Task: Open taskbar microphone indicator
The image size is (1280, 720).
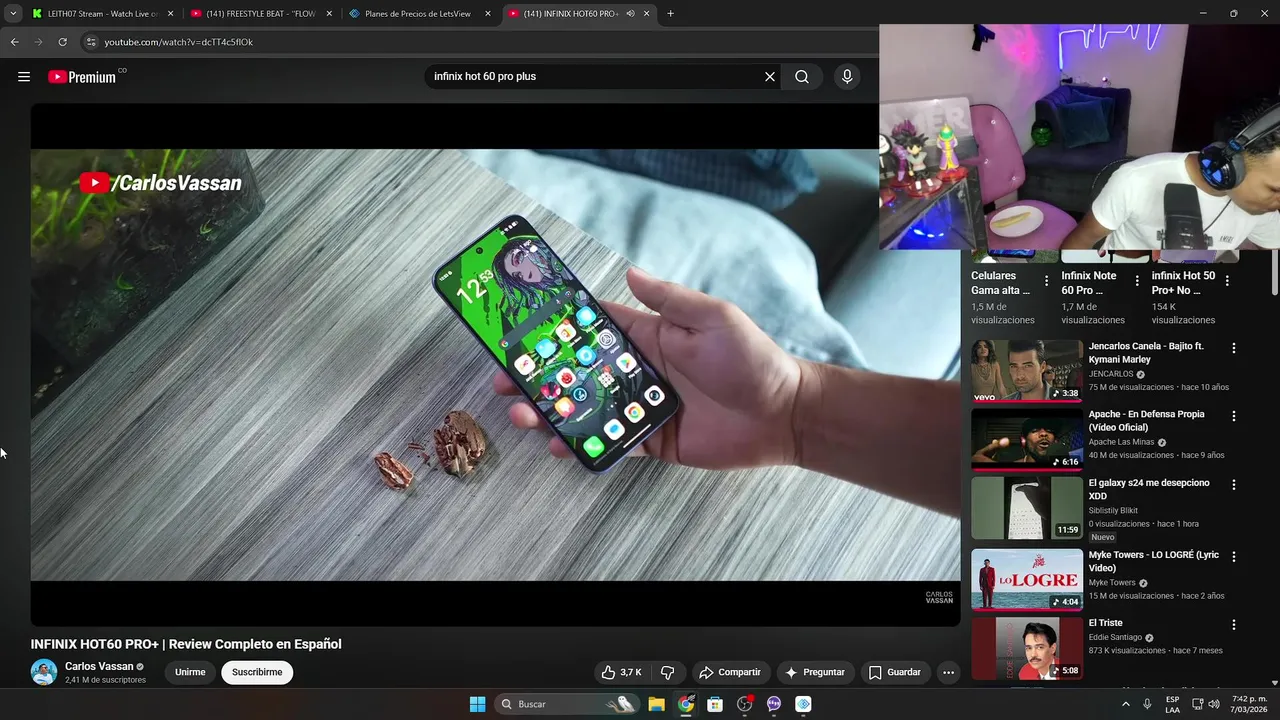Action: (x=1147, y=704)
